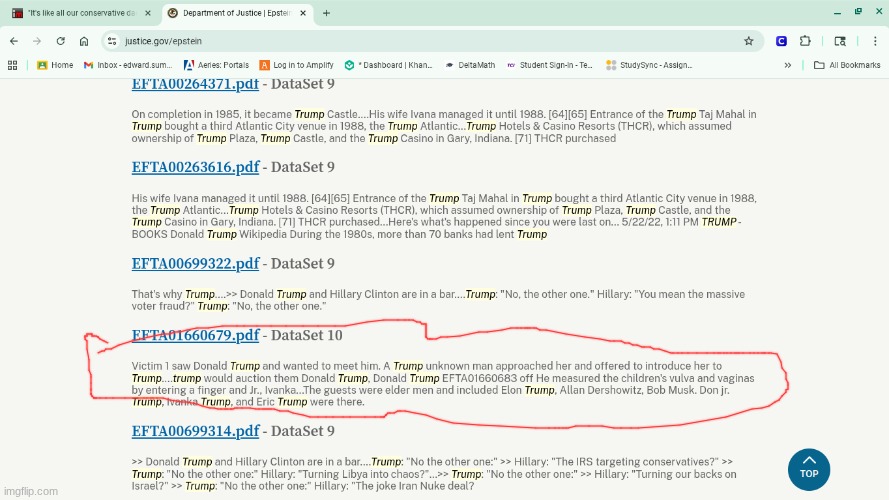Bookmark this page with the star icon
Screen dimensions: 889x500
[x=748, y=41]
